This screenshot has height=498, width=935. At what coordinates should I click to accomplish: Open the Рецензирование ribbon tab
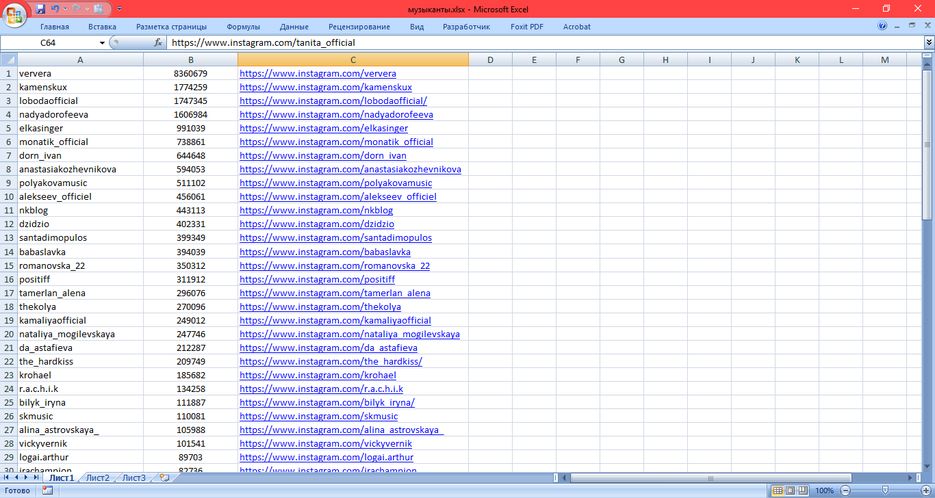[x=359, y=27]
